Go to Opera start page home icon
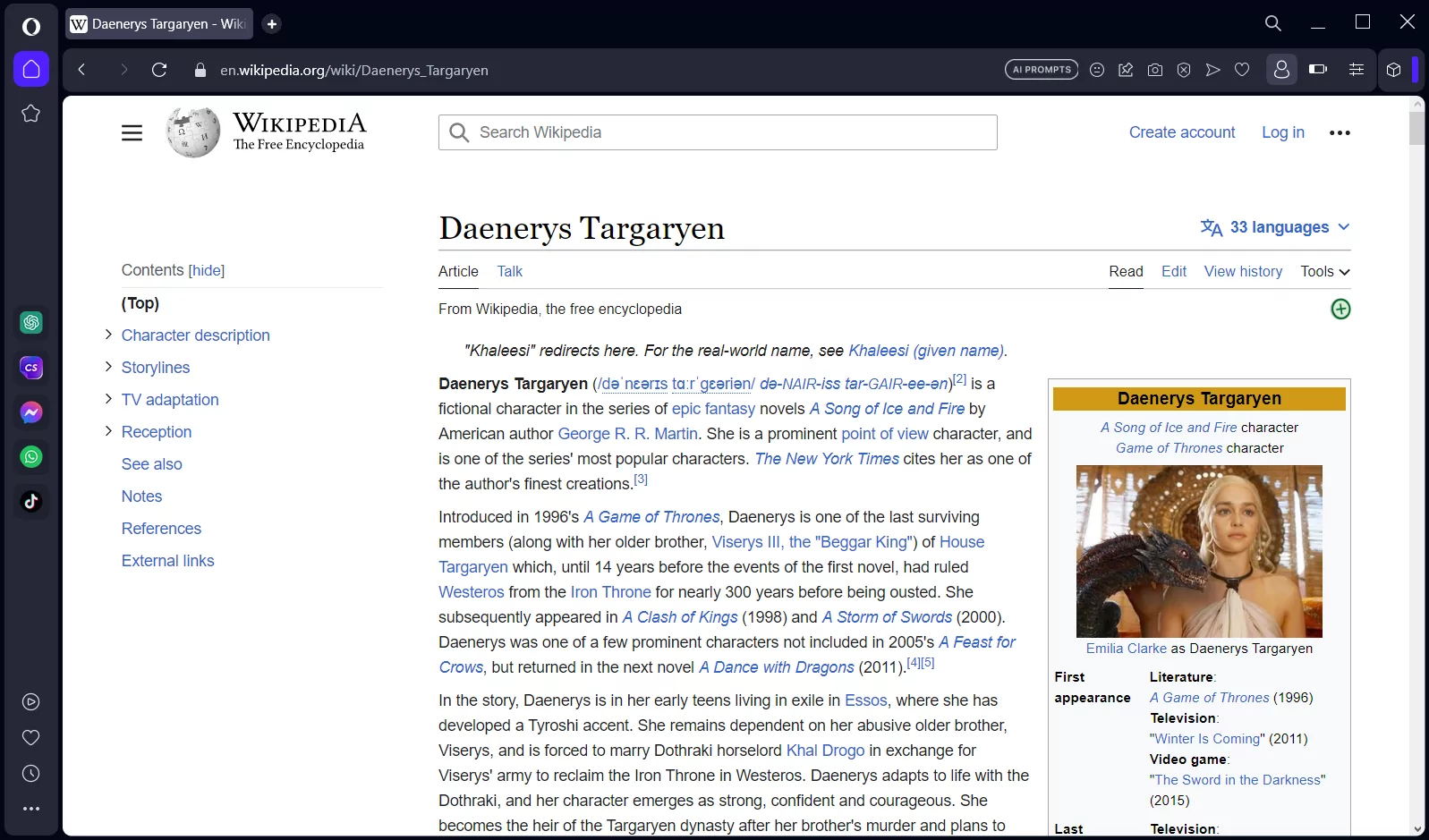The width and height of the screenshot is (1429, 840). [31, 69]
